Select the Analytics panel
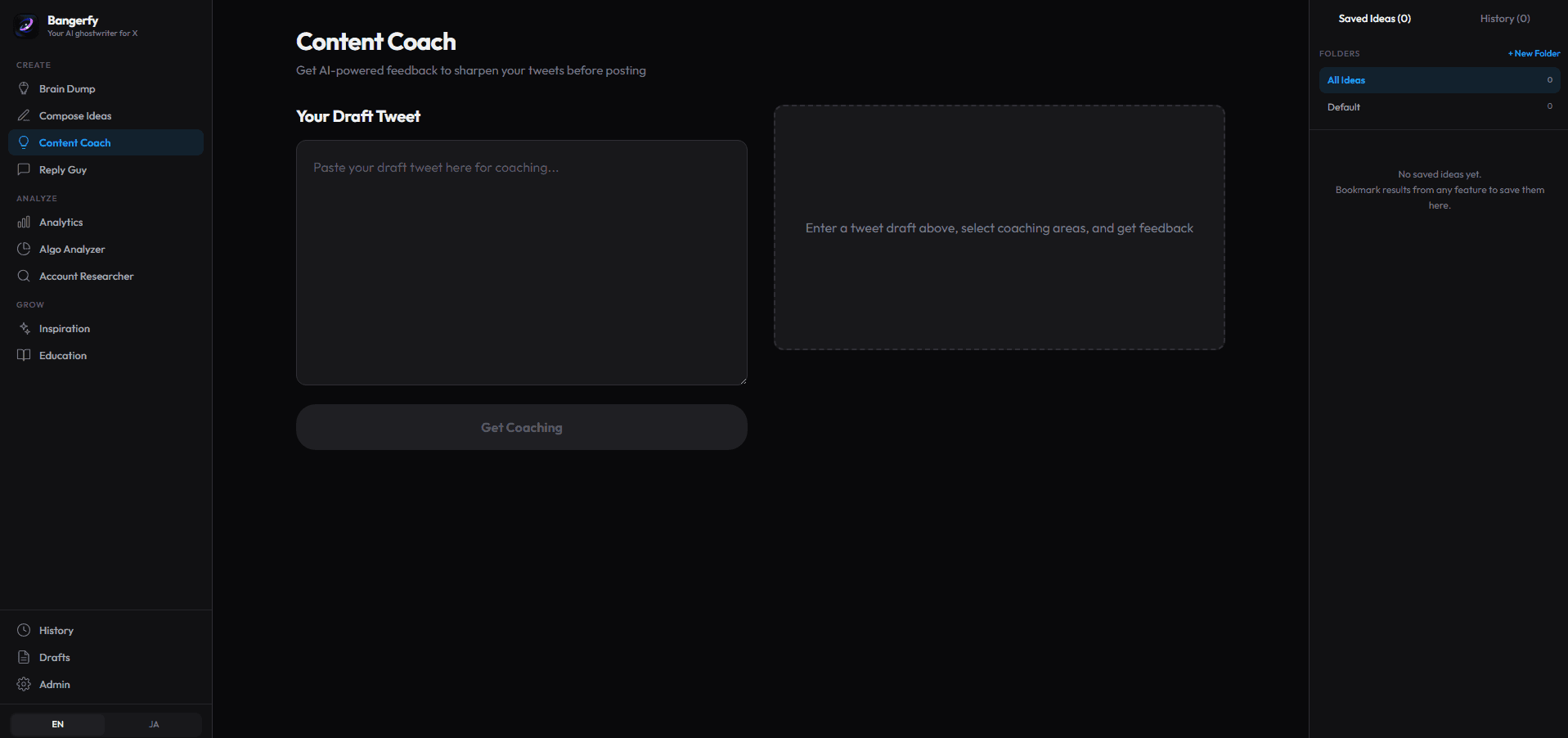 [x=61, y=222]
